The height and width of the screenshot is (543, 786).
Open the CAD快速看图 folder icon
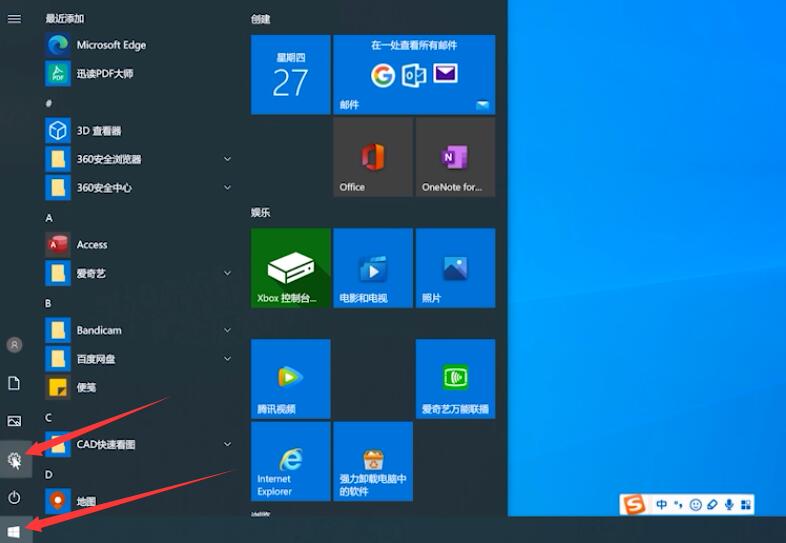58,445
